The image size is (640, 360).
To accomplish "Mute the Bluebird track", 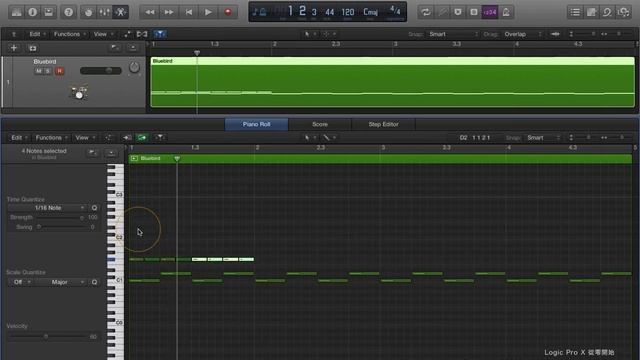I will tap(39, 71).
